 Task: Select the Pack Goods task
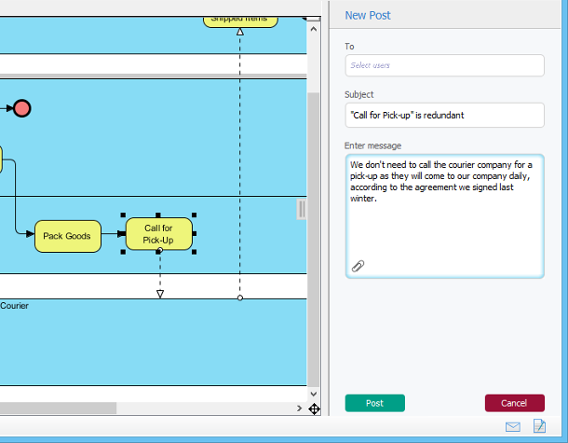pyautogui.click(x=68, y=236)
